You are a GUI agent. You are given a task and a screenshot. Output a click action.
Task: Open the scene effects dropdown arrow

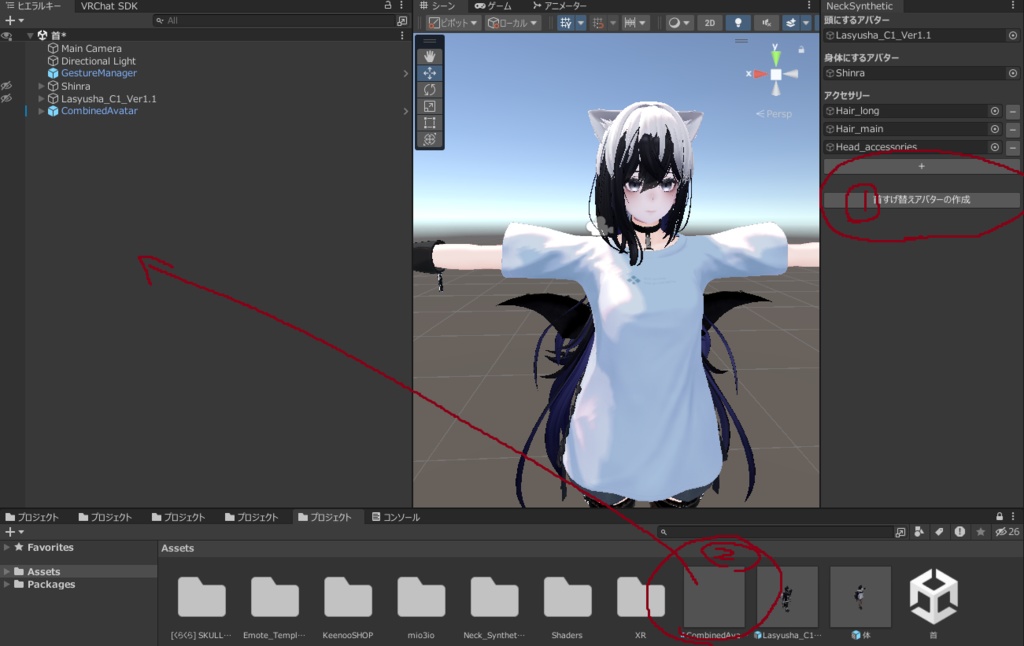click(806, 23)
